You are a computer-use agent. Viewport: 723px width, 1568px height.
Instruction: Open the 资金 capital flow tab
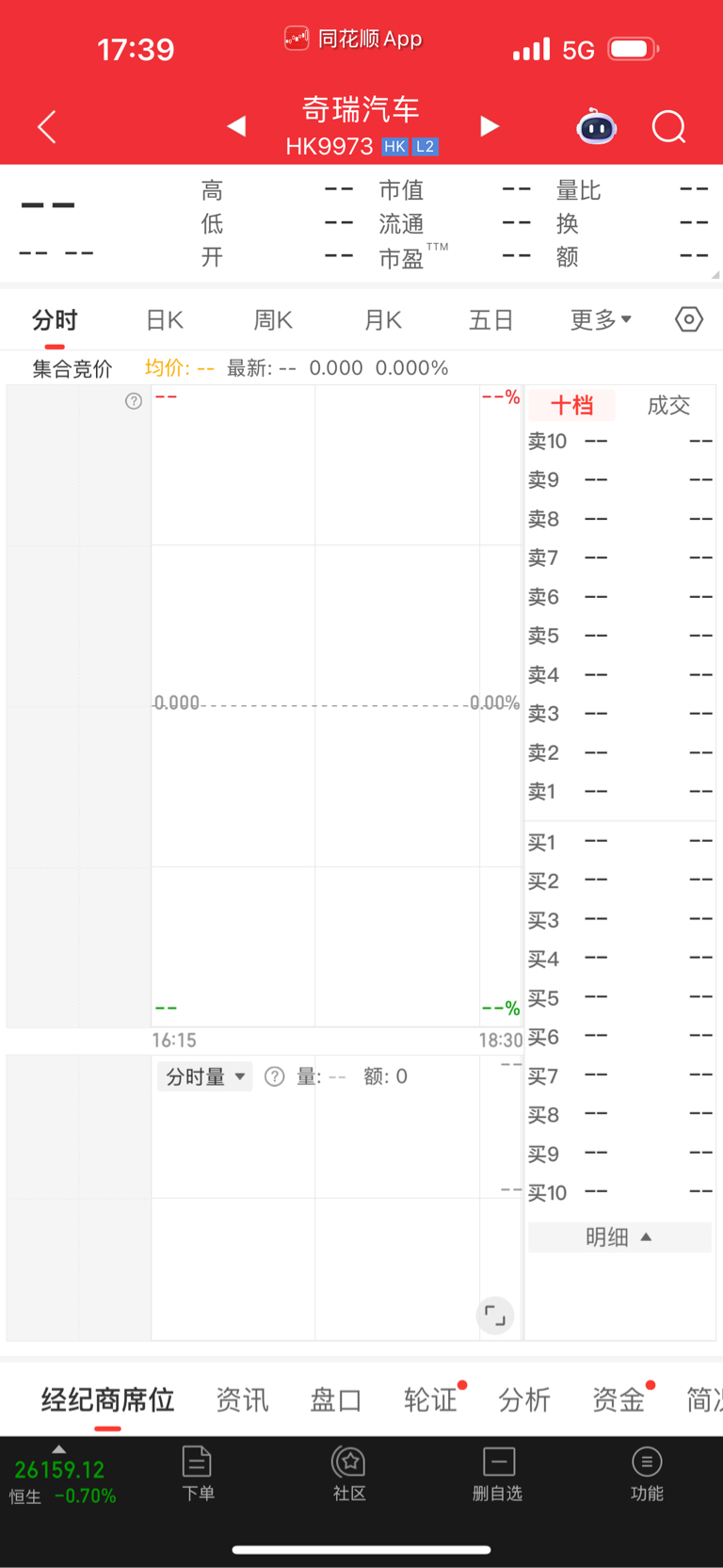[619, 1399]
